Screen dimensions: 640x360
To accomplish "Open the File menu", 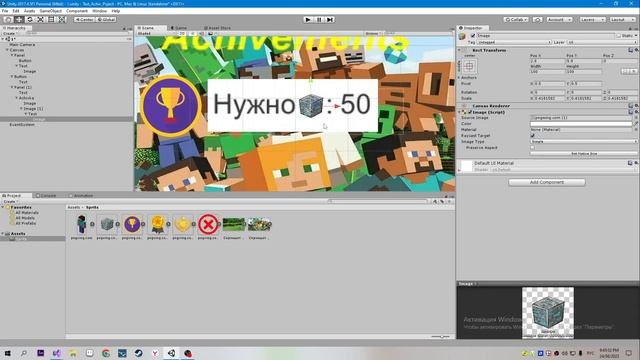I will (5, 11).
